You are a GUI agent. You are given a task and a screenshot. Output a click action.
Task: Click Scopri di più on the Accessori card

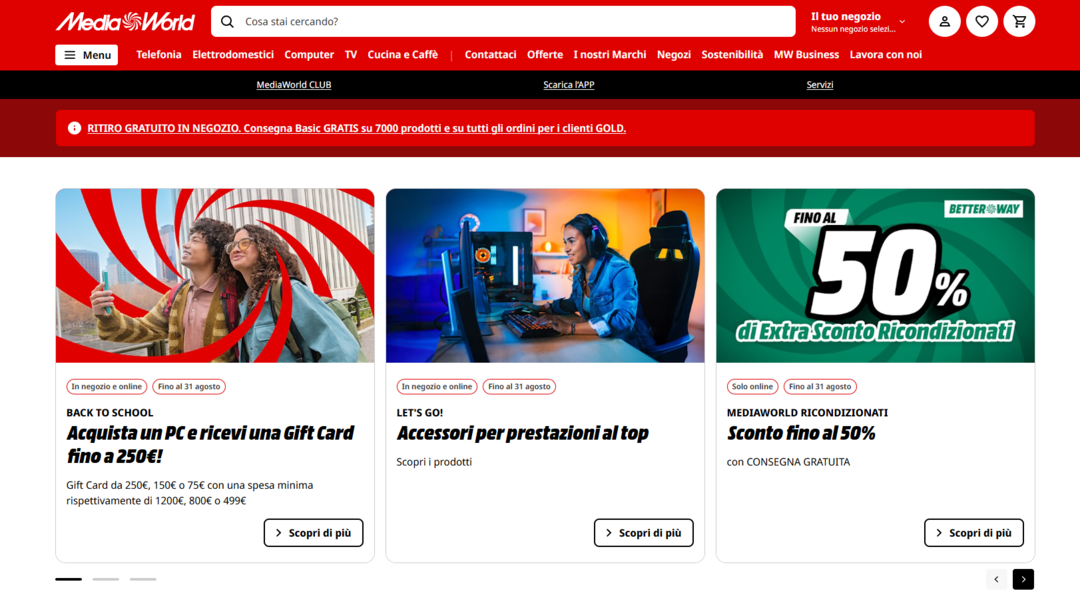(643, 532)
